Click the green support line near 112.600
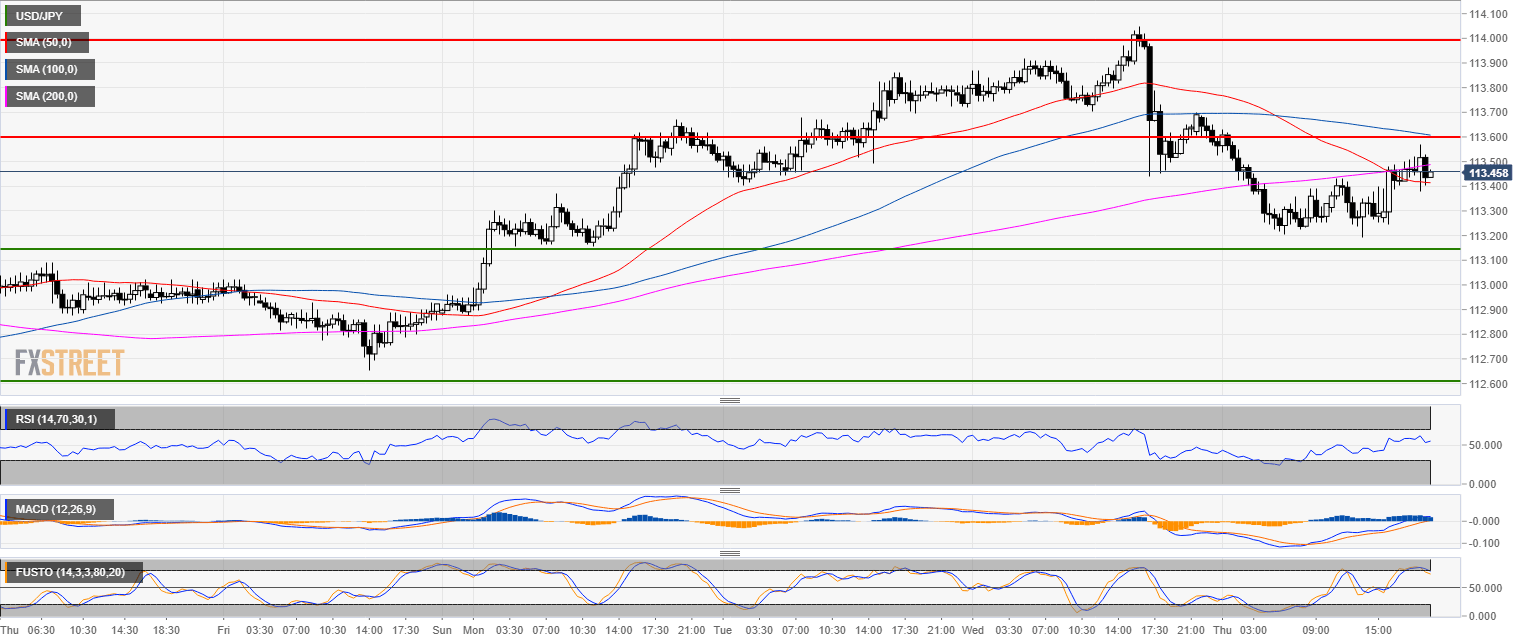The width and height of the screenshot is (1531, 643). (x=700, y=381)
